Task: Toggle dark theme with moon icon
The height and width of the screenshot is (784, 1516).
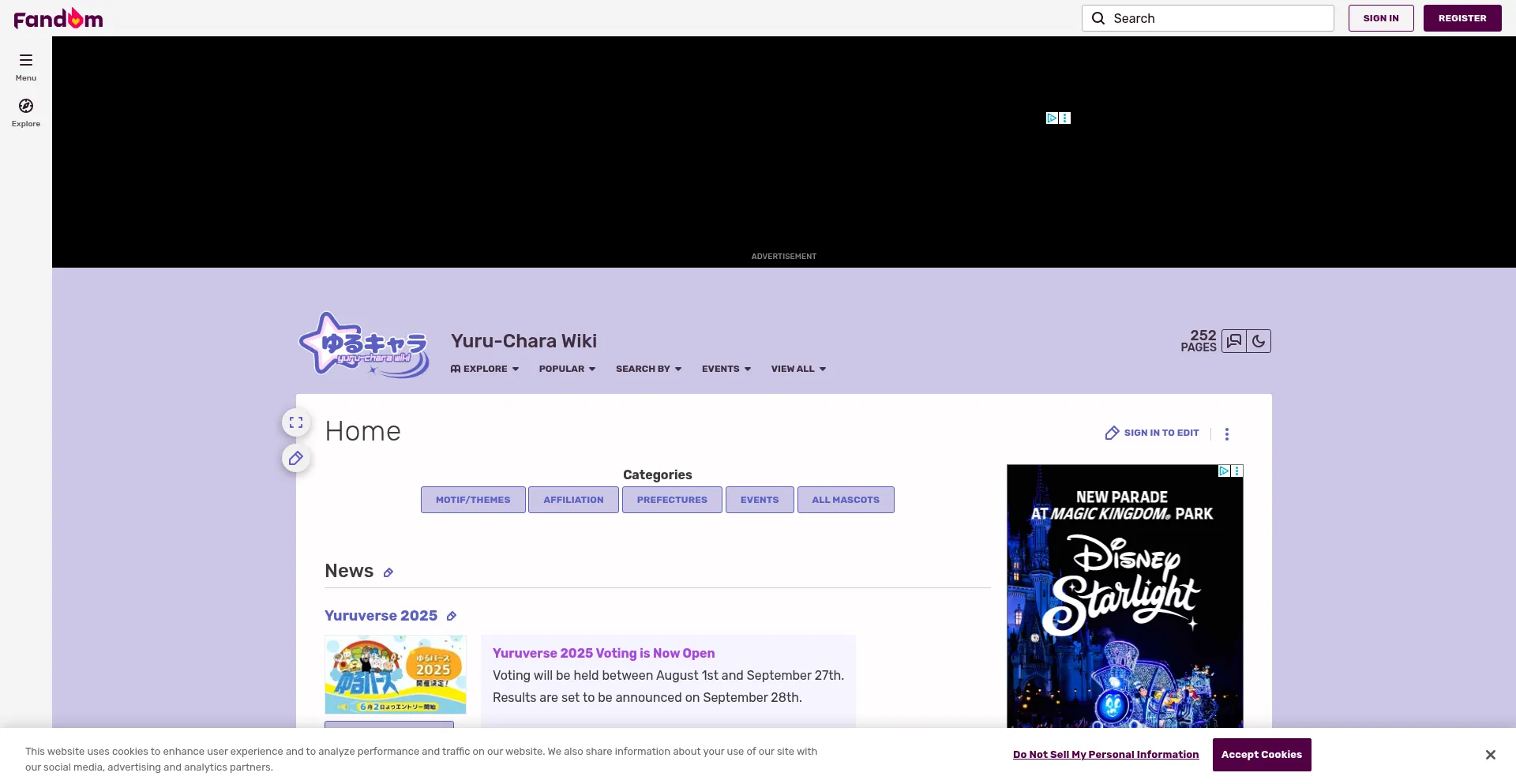Action: (1259, 341)
